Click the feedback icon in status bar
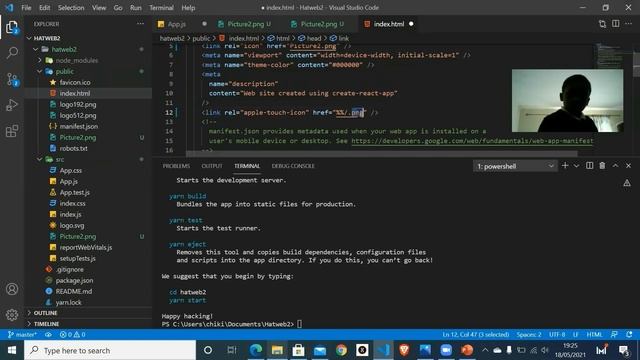The image size is (640, 360). tap(614, 334)
